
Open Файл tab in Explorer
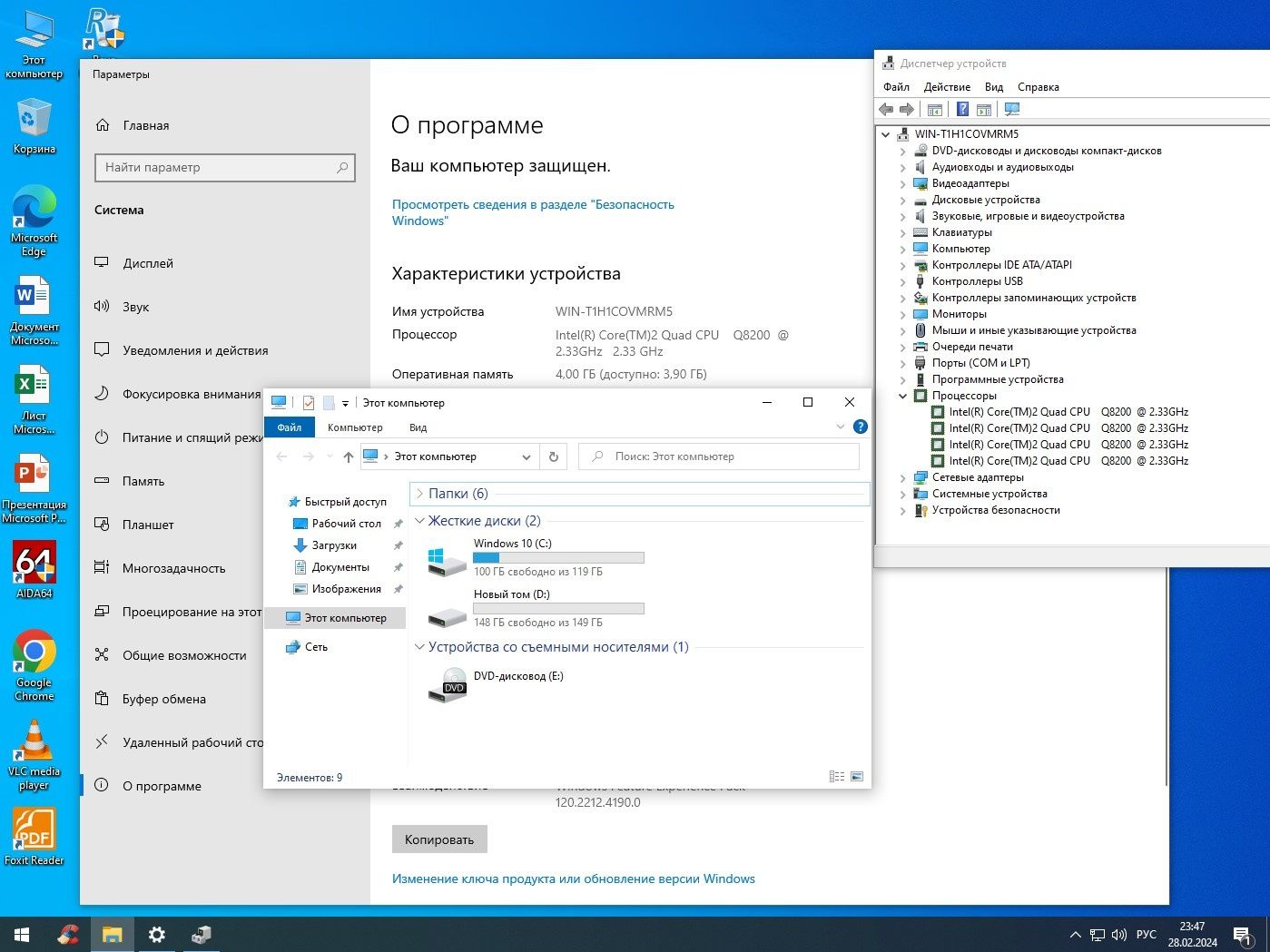click(x=290, y=427)
